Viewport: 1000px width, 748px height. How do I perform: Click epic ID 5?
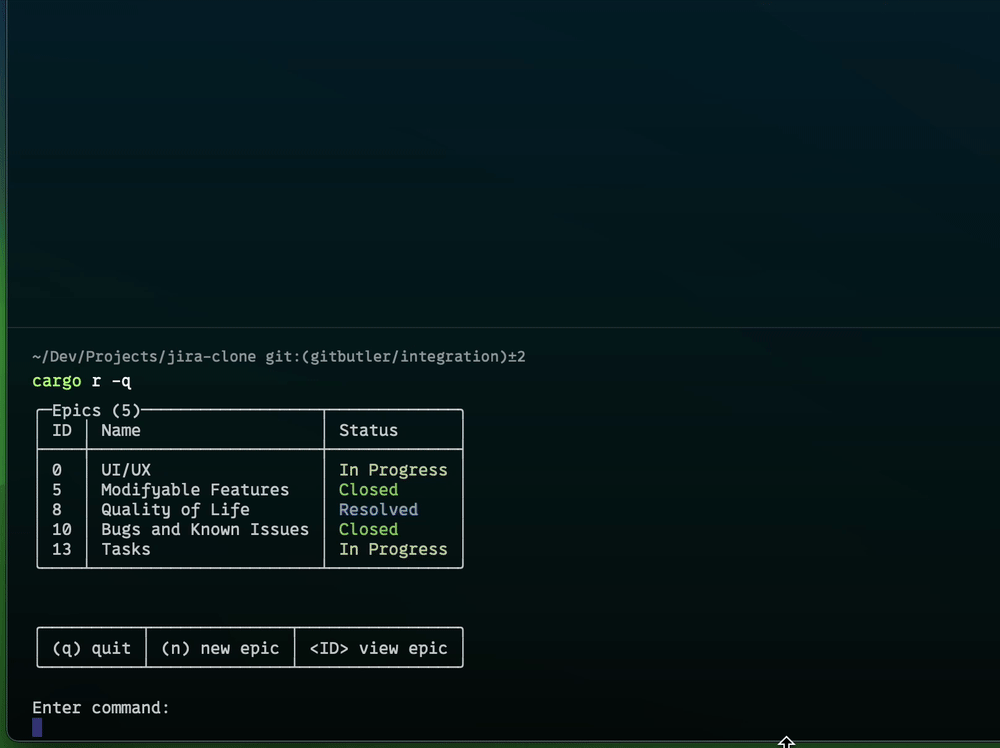(57, 490)
